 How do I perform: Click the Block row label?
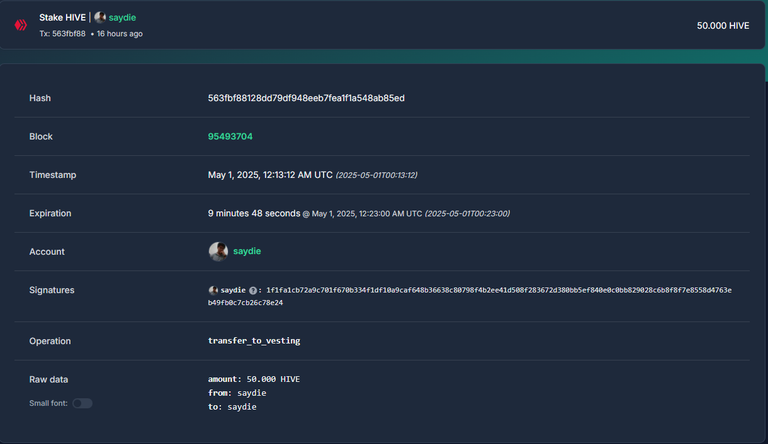41,136
